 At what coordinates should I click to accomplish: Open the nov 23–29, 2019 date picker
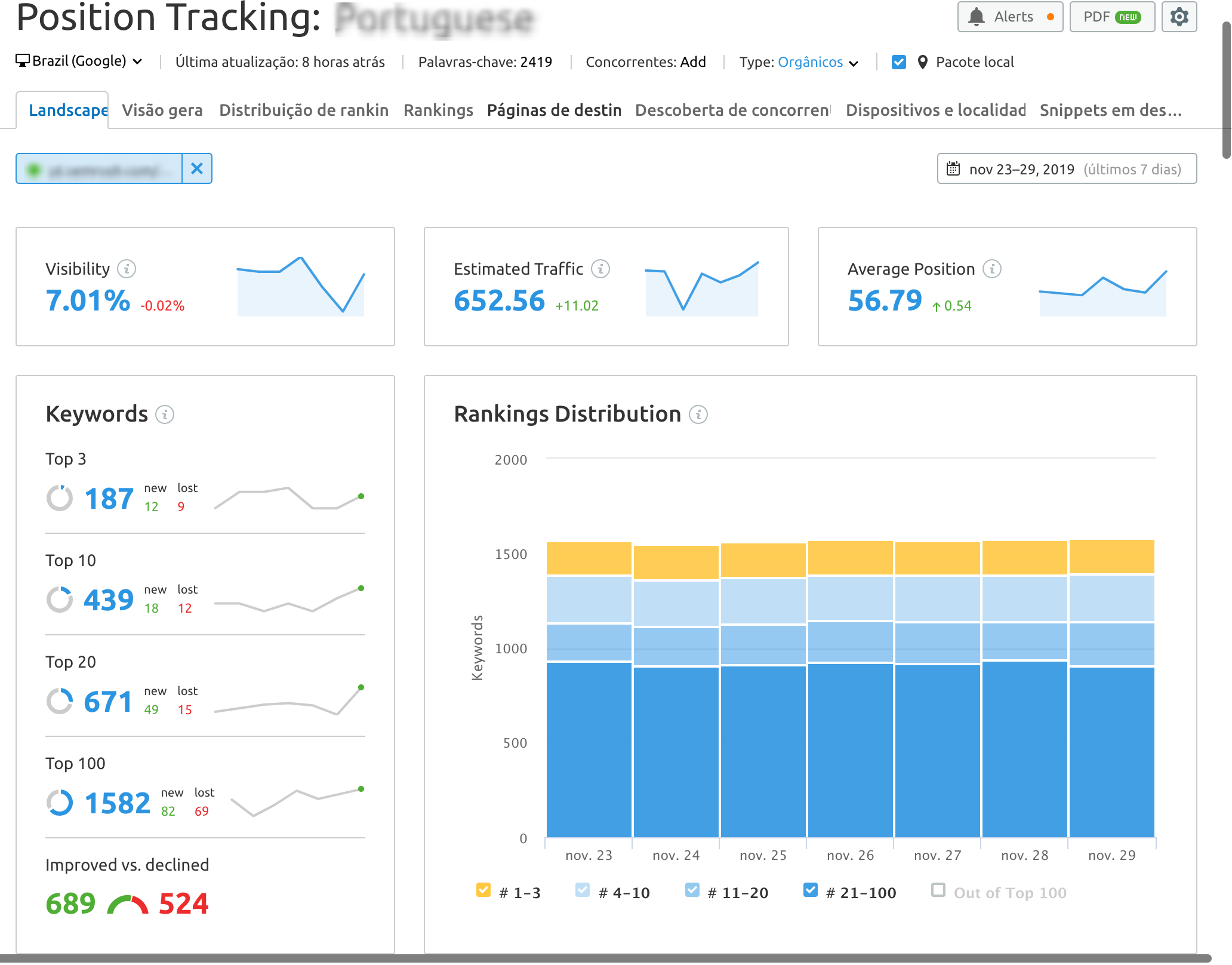coord(1067,169)
